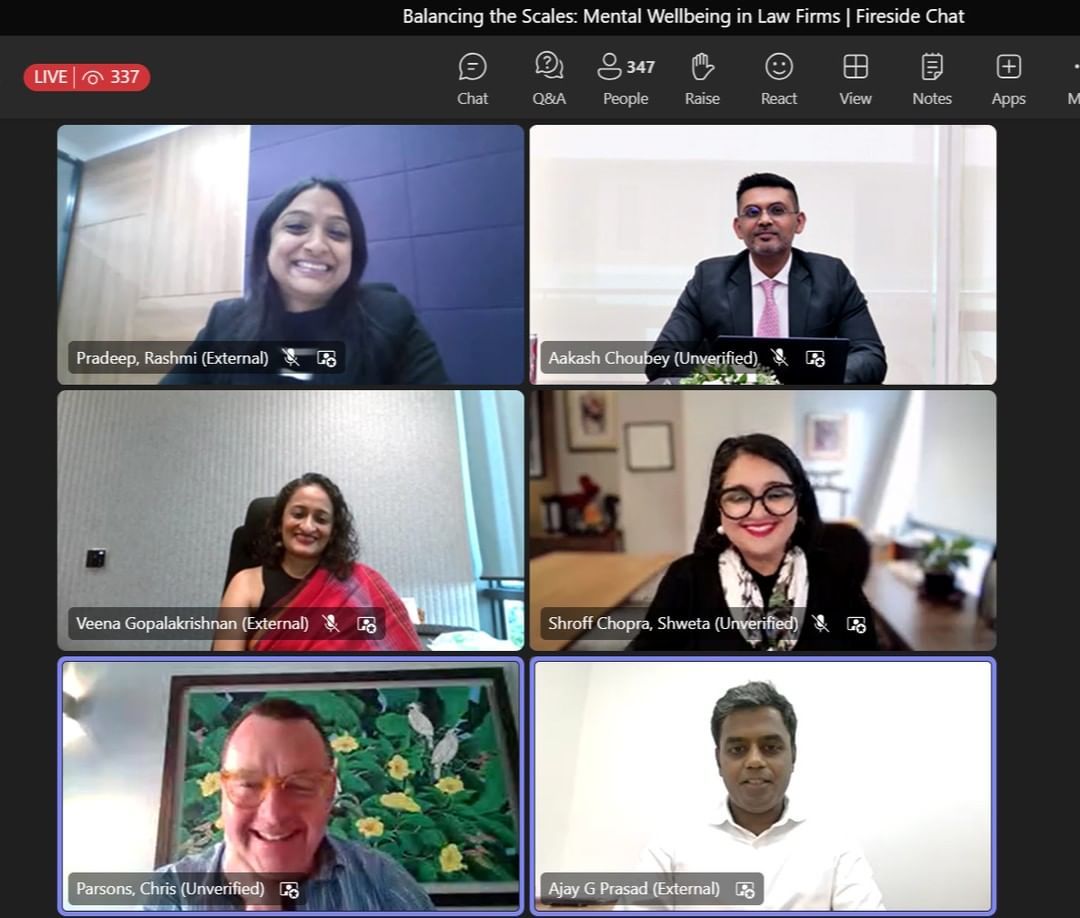Select Shroff Chopra, Shweta video tile
Image resolution: width=1080 pixels, height=918 pixels.
(762, 520)
